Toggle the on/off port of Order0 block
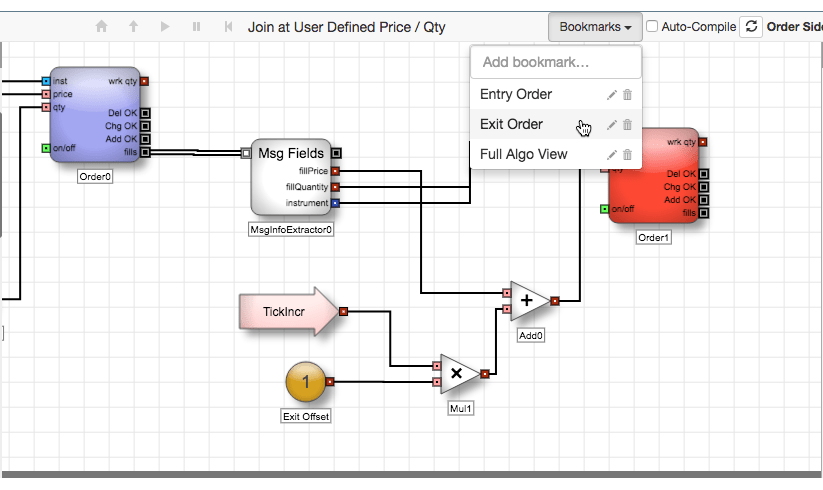The width and height of the screenshot is (823, 490). (x=46, y=148)
